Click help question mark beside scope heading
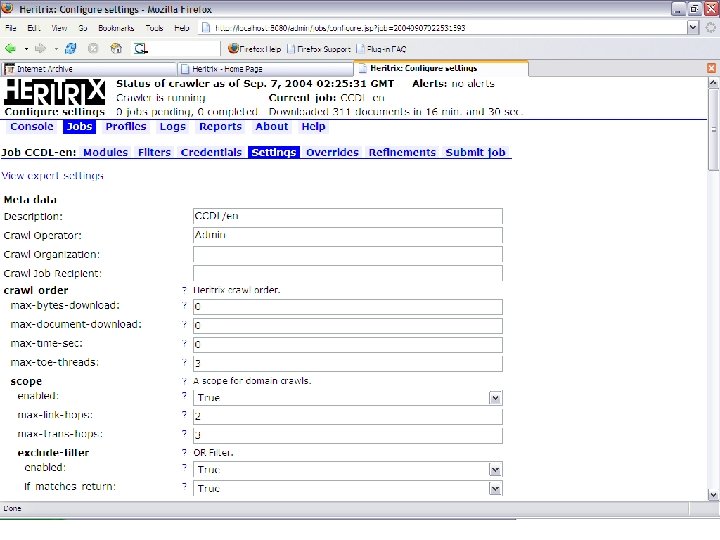 click(184, 381)
